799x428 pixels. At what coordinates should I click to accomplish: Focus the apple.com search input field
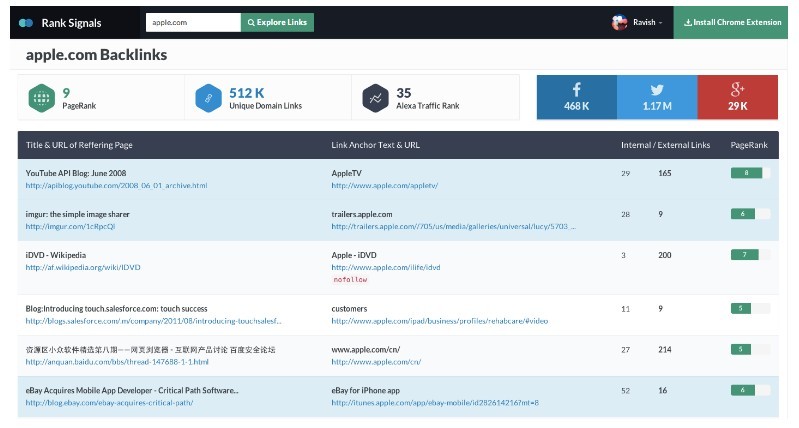[193, 22]
